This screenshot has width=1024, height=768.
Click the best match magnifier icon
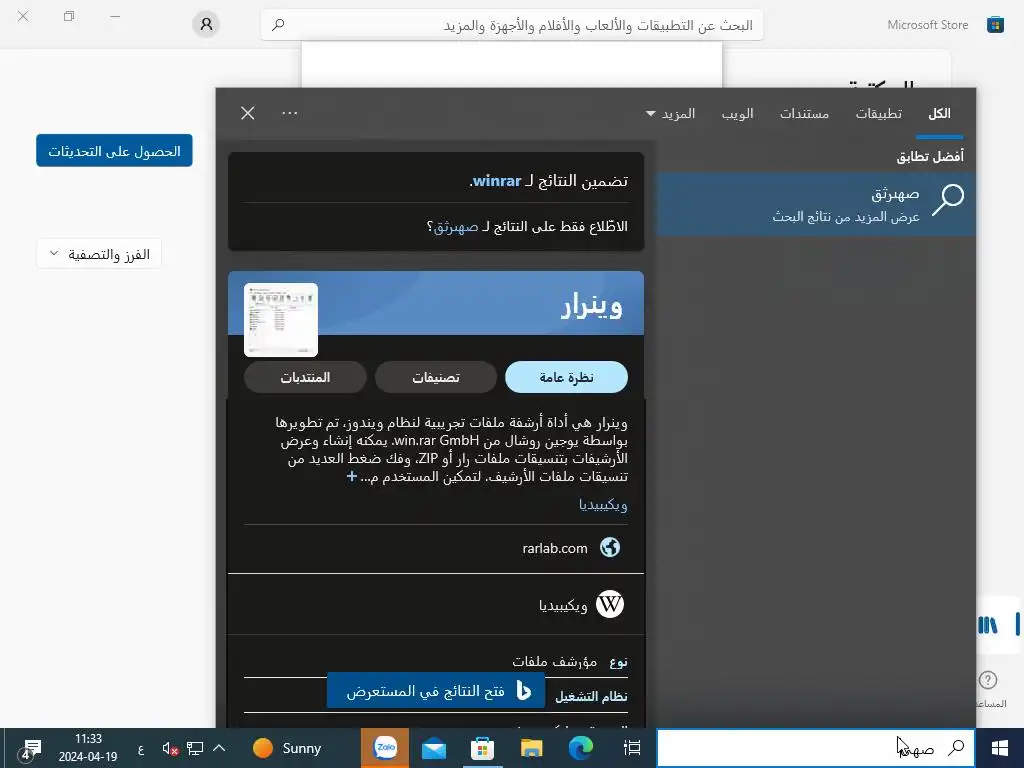click(948, 199)
